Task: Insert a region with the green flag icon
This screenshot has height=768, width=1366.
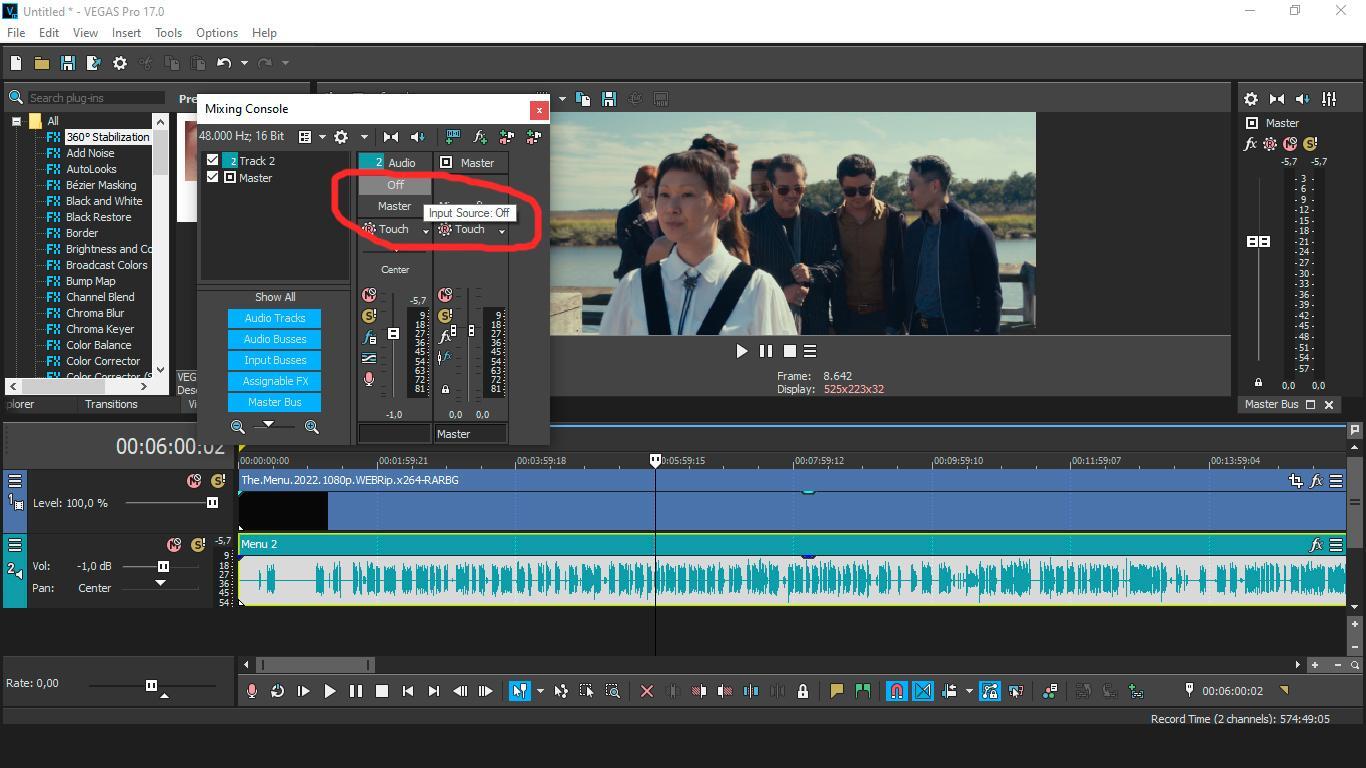Action: pos(863,691)
